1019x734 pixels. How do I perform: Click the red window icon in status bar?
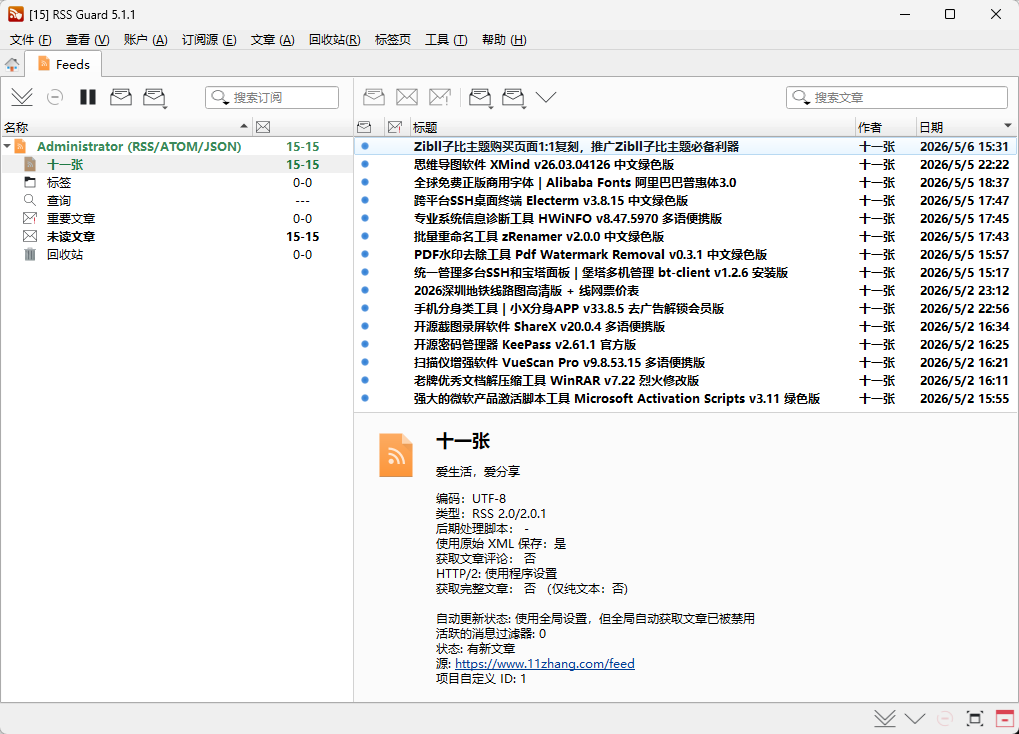tap(1005, 718)
